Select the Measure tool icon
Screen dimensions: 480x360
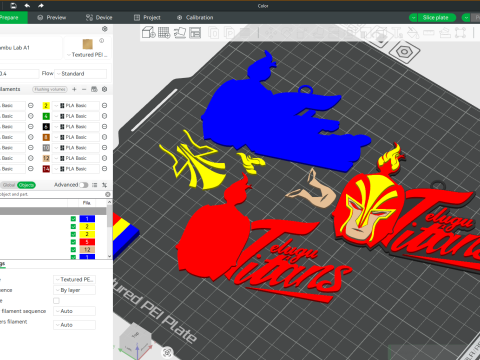point(429,33)
